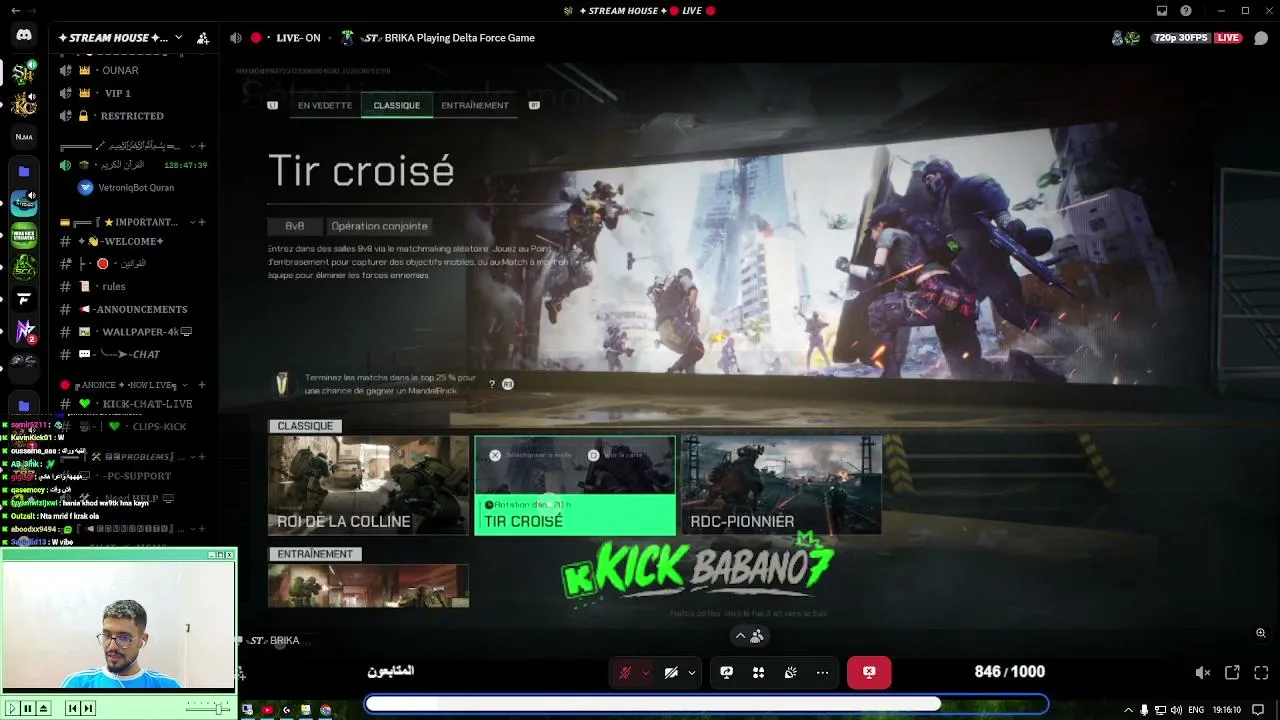Open the N.MA server
This screenshot has height=720, width=1280.
click(24, 136)
